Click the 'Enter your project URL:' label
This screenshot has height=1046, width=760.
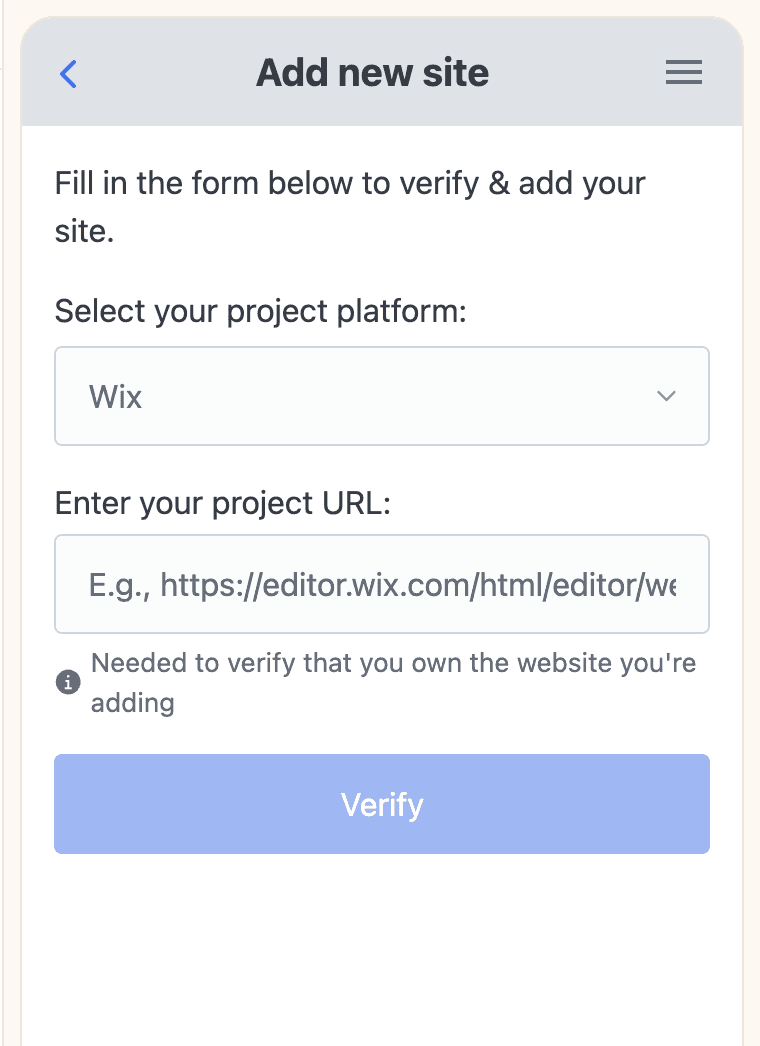pos(222,501)
